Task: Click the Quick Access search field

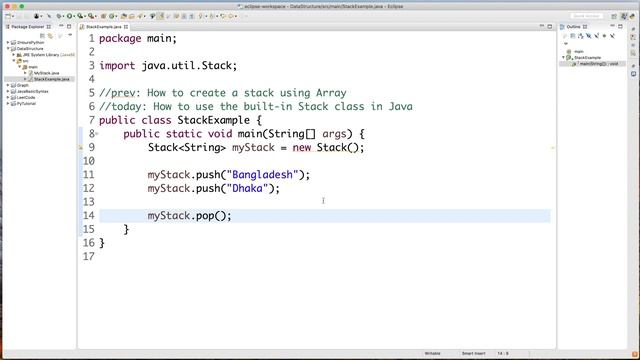Action: click(x=587, y=16)
